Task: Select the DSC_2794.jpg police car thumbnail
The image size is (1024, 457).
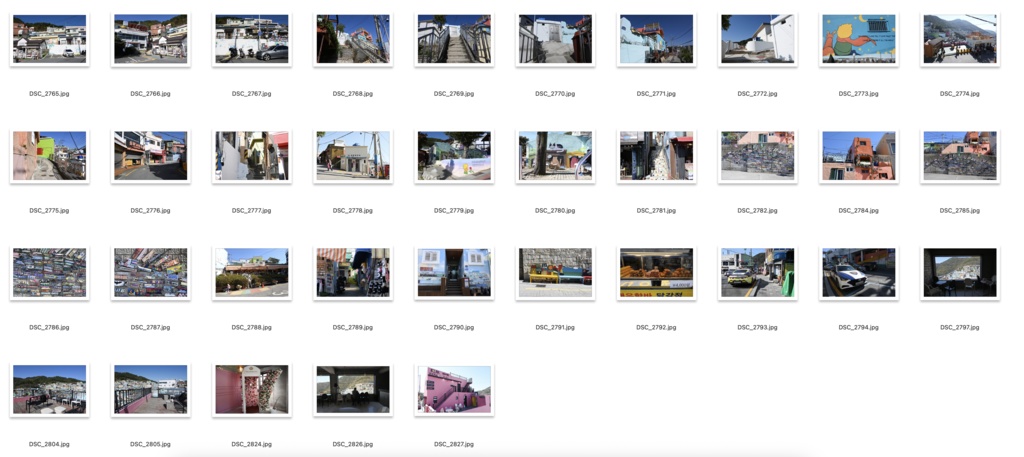Action: pyautogui.click(x=859, y=273)
